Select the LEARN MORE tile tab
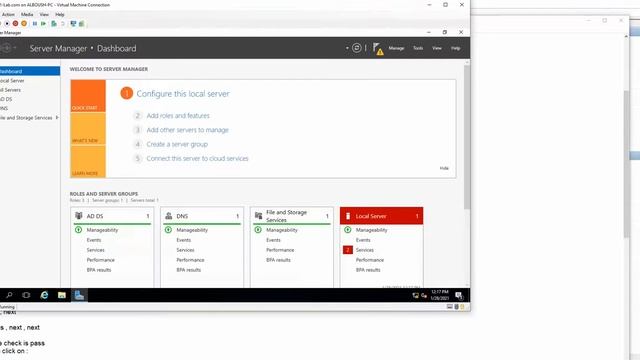Screen dimensions: 640x360 pos(88,162)
